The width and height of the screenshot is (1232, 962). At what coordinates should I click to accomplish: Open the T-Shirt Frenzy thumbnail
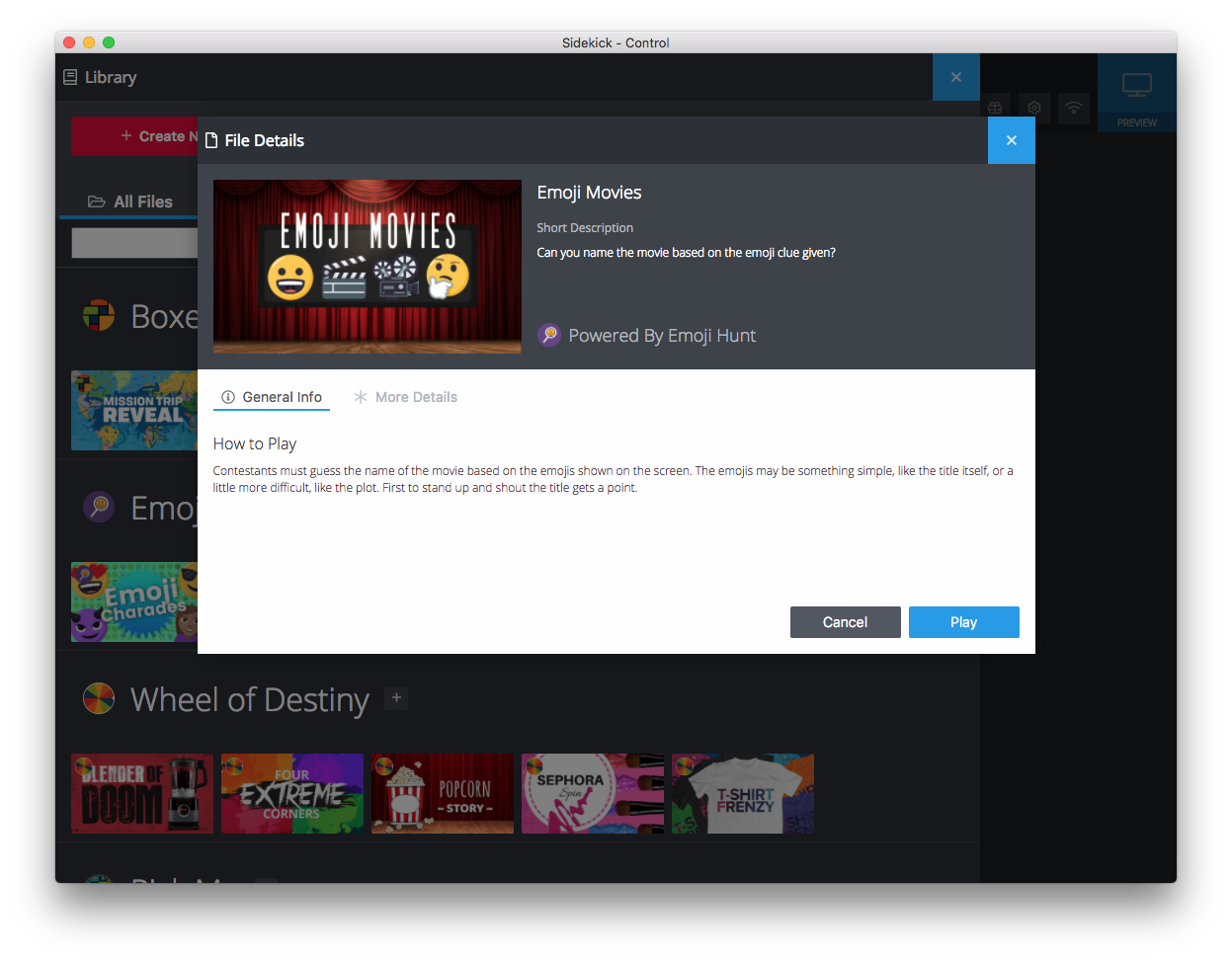[743, 794]
